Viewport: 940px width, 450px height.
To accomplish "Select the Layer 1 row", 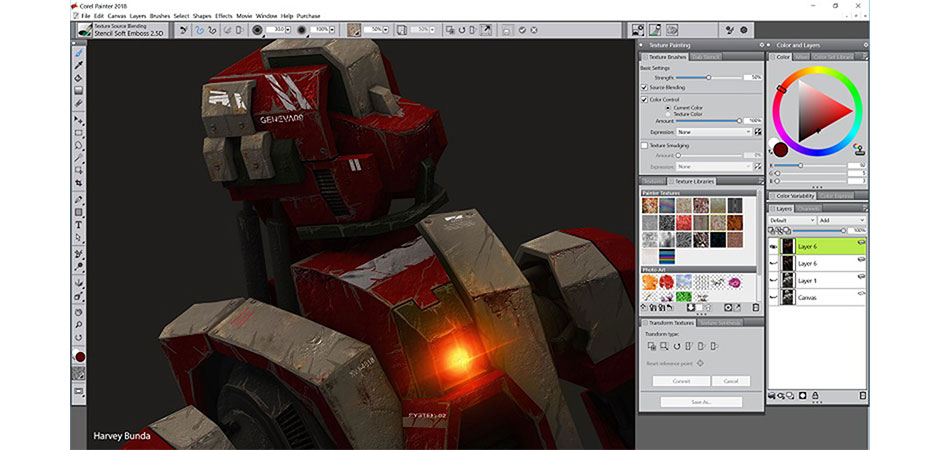I will pos(818,280).
